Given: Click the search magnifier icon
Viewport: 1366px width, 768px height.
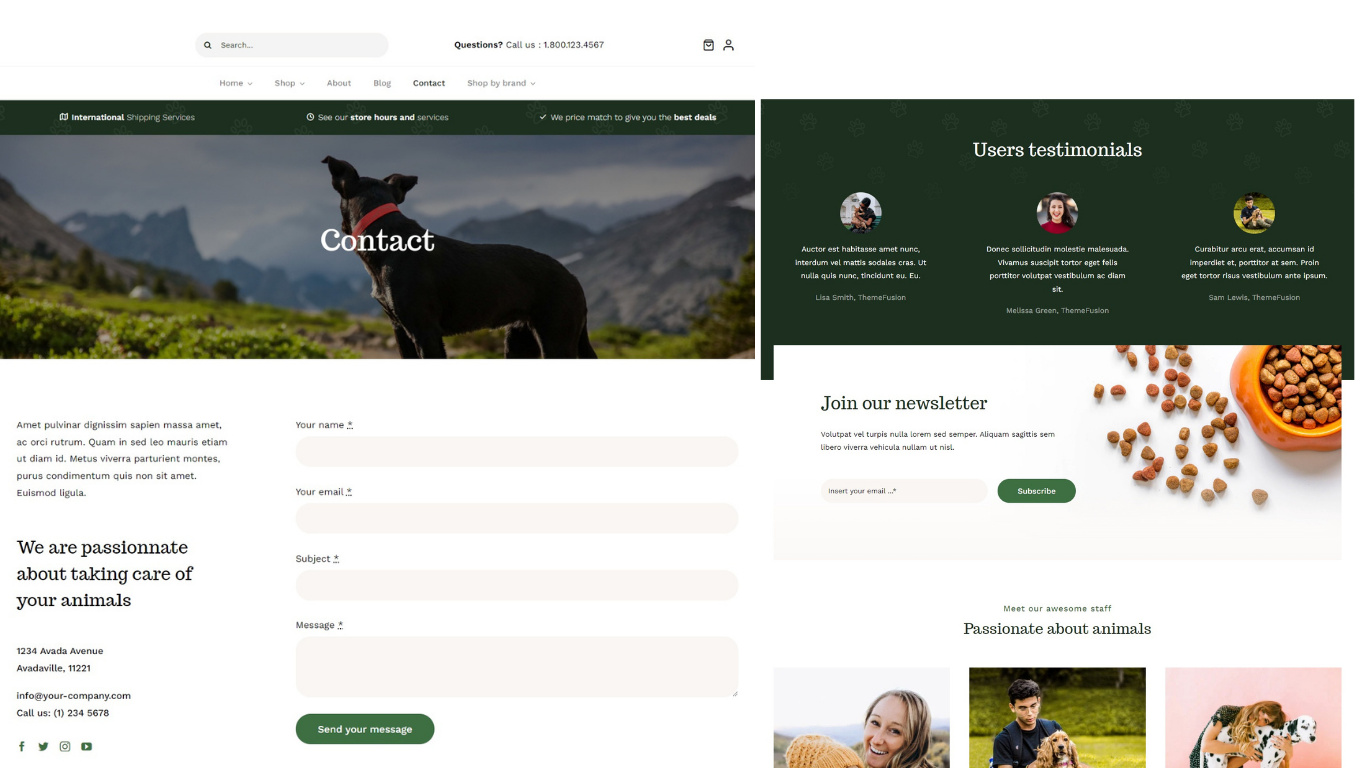Looking at the screenshot, I should [208, 45].
